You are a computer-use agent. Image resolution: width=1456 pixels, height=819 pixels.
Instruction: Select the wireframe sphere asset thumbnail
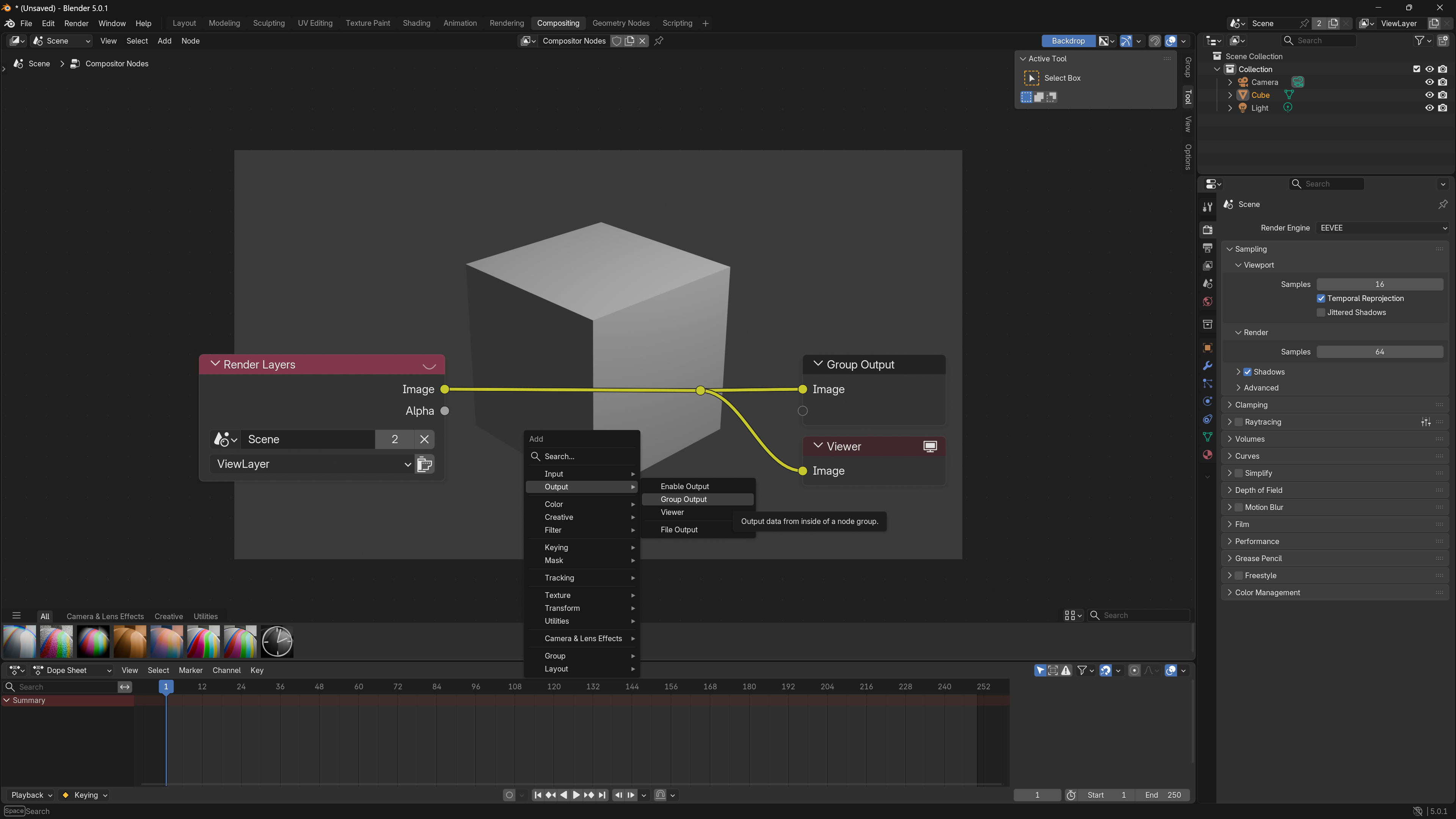[x=277, y=642]
